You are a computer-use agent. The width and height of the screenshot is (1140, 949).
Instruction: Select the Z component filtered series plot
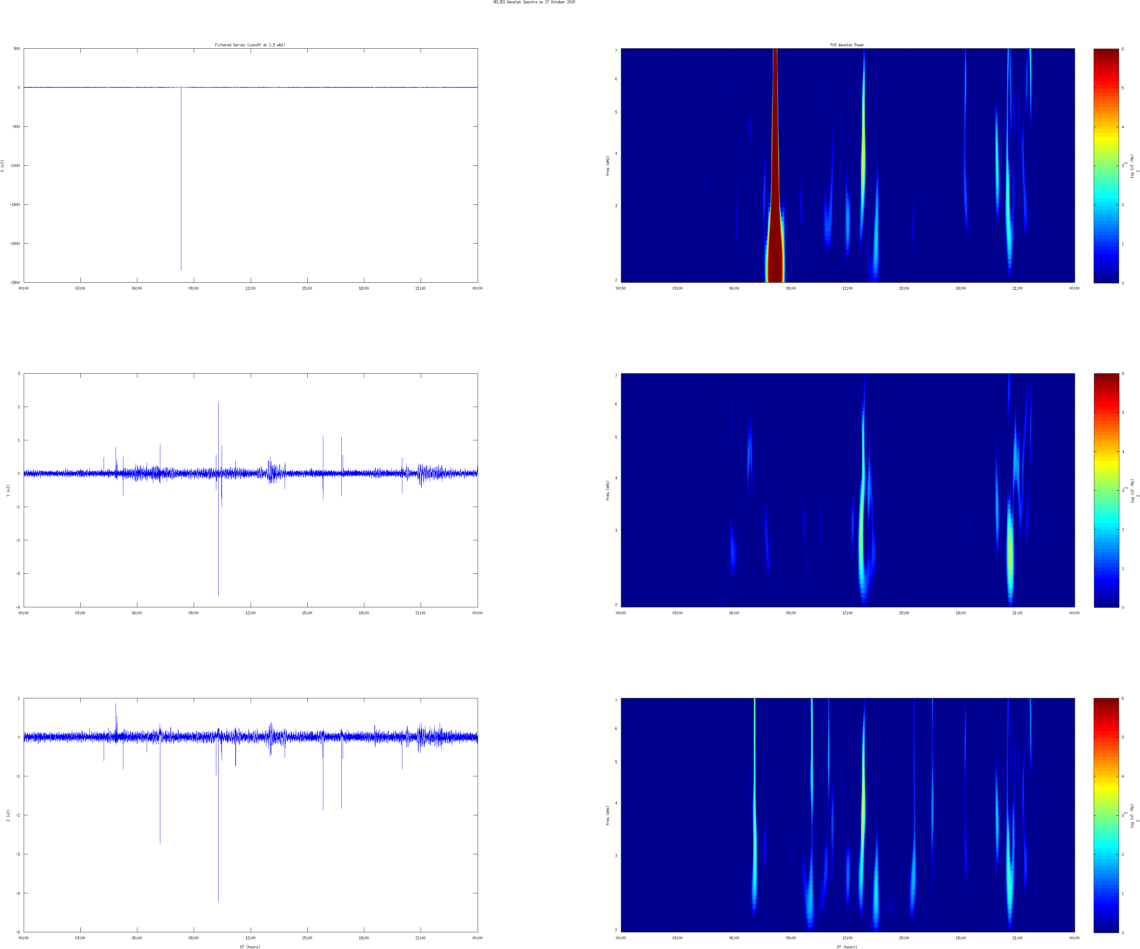[x=251, y=815]
